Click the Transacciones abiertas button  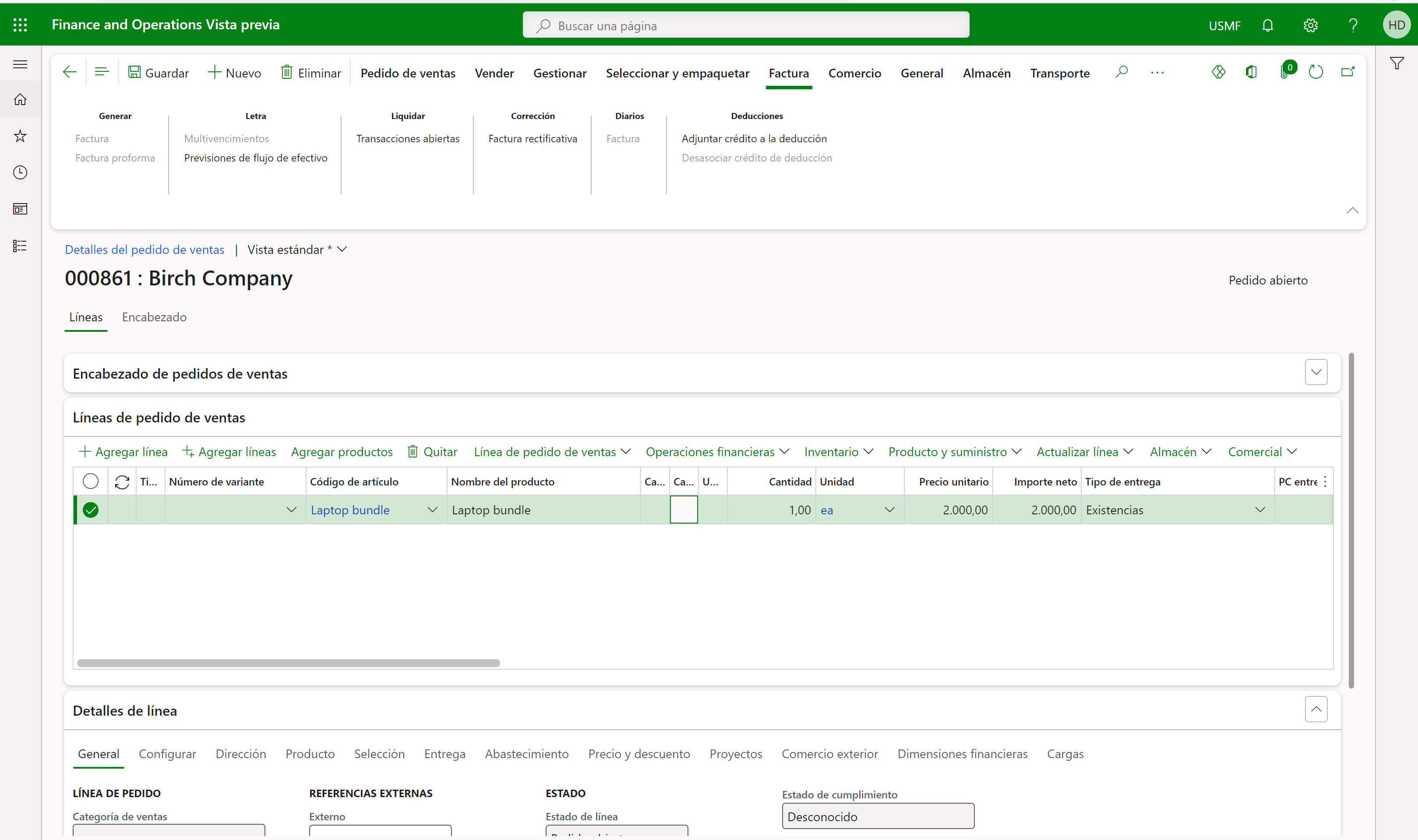pos(408,139)
